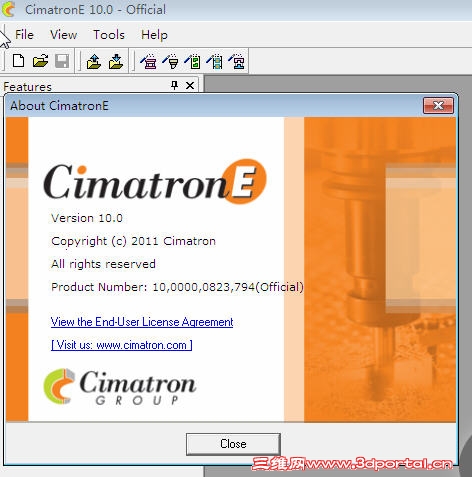The width and height of the screenshot is (472, 477).
Task: Click the Product Number 10,0000,0823,794 text
Action: coord(177,287)
